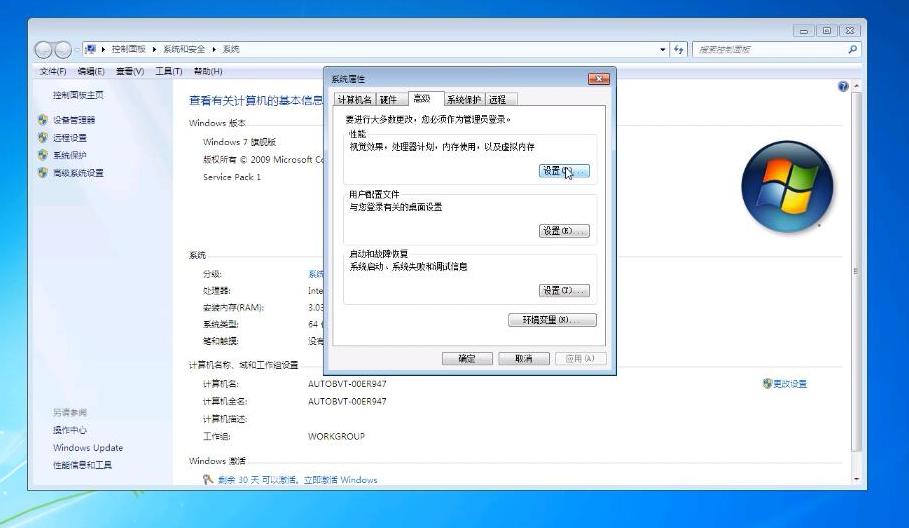909x528 pixels.
Task: Click 设置 button in 性能 section
Action: [x=564, y=171]
